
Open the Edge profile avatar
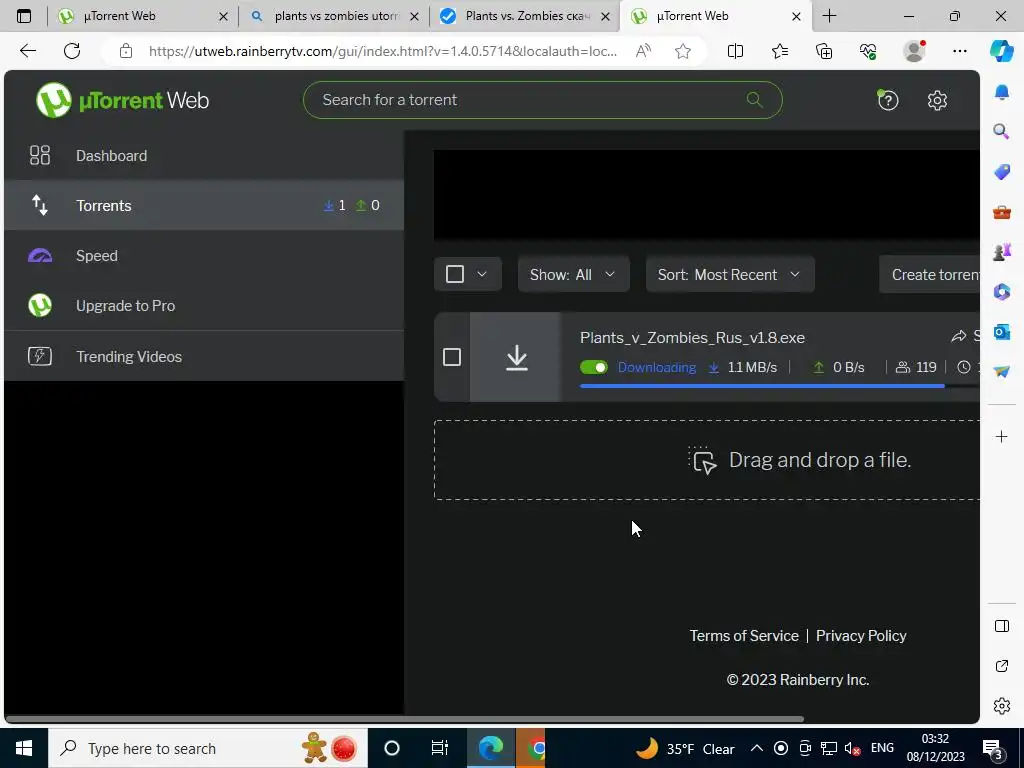tap(914, 51)
